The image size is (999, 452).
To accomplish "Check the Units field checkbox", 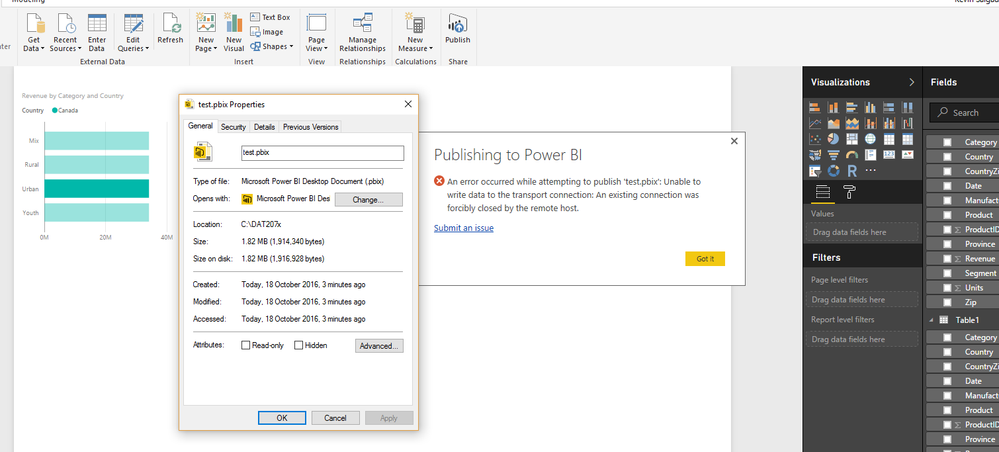I will pyautogui.click(x=947, y=288).
